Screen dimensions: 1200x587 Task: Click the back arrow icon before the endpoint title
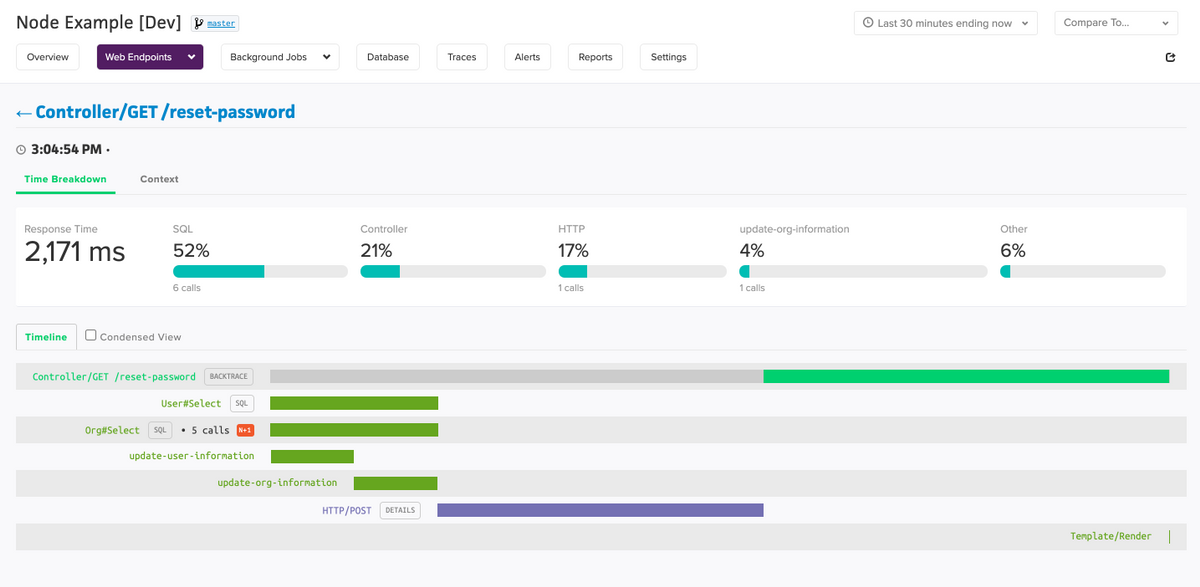click(22, 111)
